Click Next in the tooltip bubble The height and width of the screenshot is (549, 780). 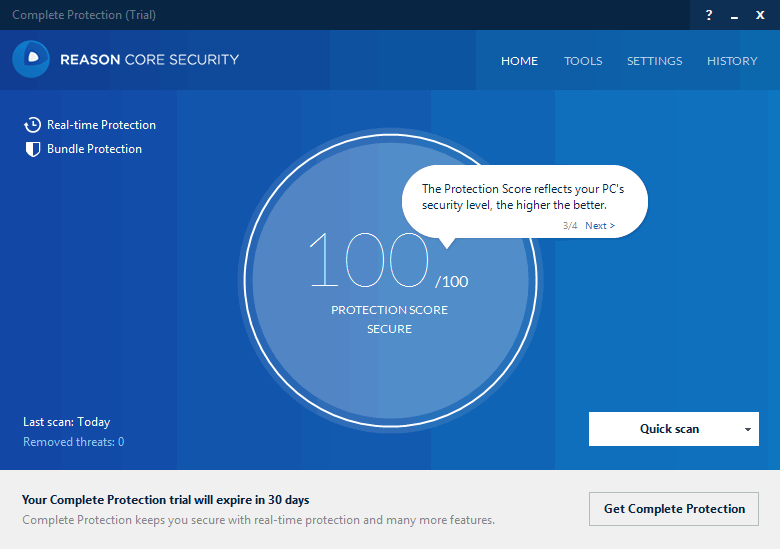(x=600, y=226)
